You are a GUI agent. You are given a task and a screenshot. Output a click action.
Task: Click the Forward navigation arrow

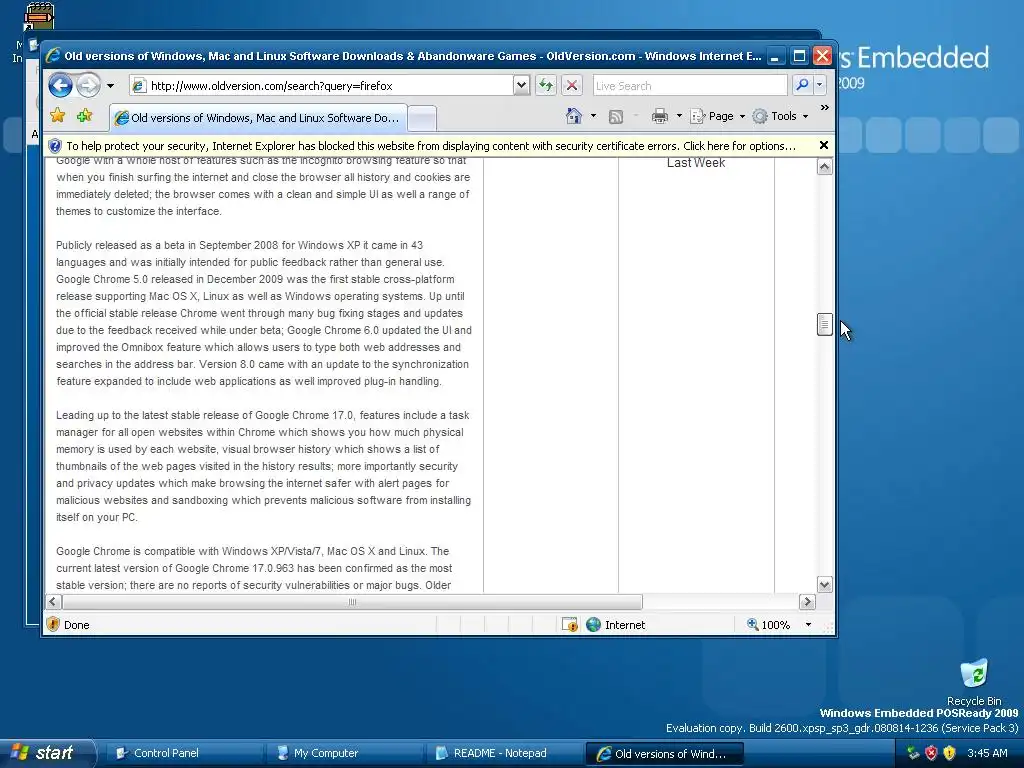(x=88, y=86)
